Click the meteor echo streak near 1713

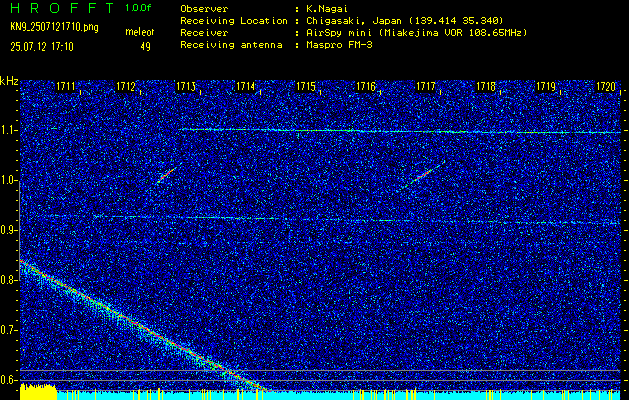coord(168,173)
